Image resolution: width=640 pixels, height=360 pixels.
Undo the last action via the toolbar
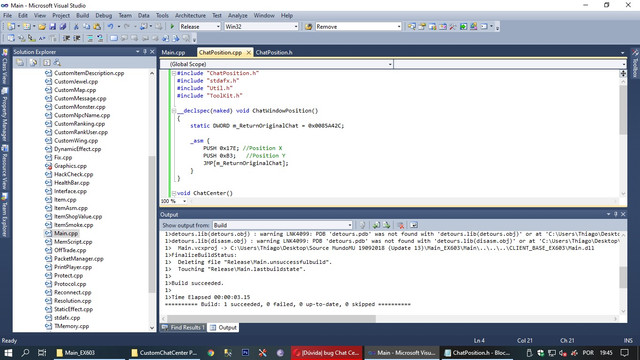click(110, 27)
